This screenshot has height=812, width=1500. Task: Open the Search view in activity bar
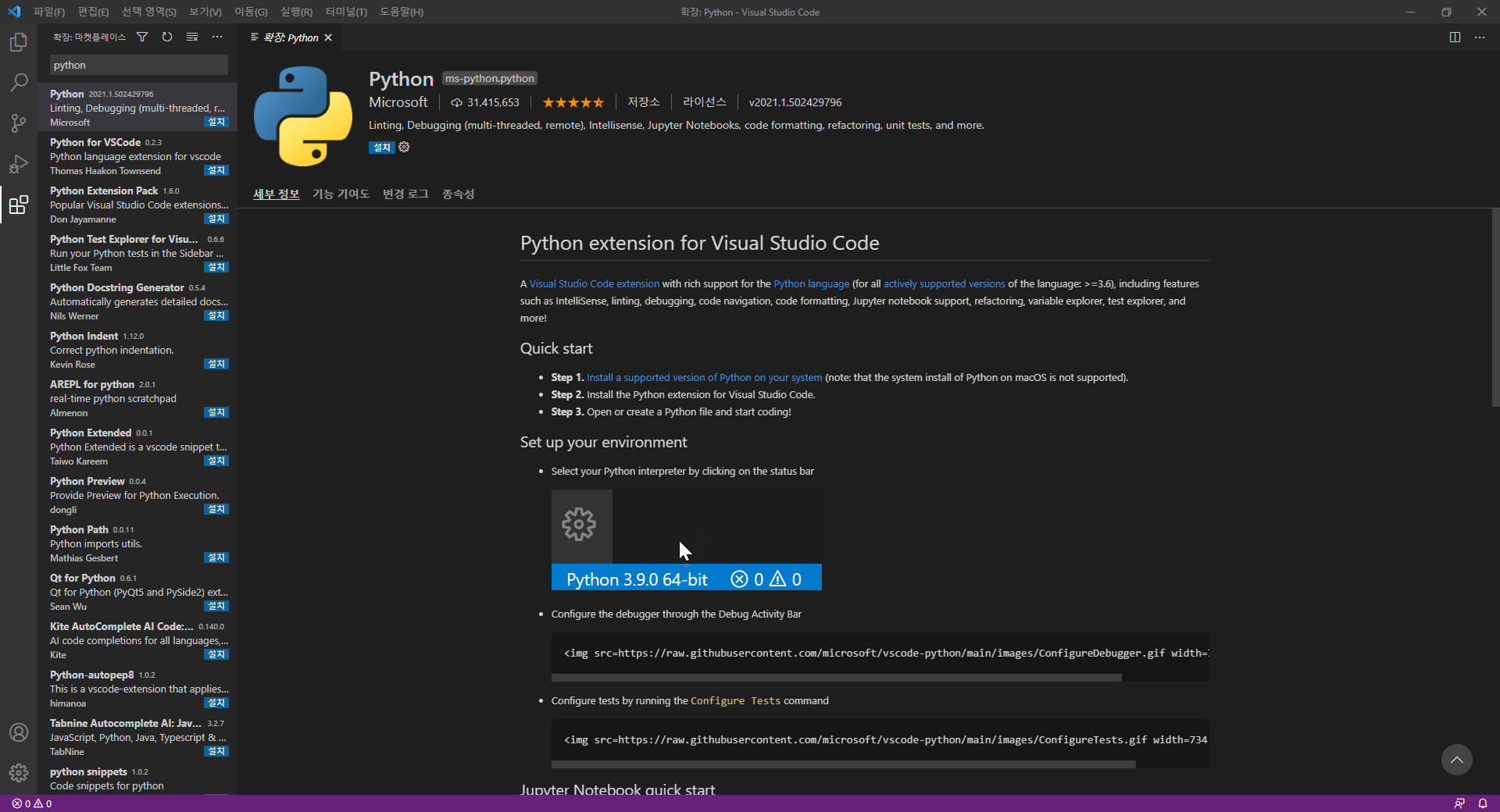[19, 82]
